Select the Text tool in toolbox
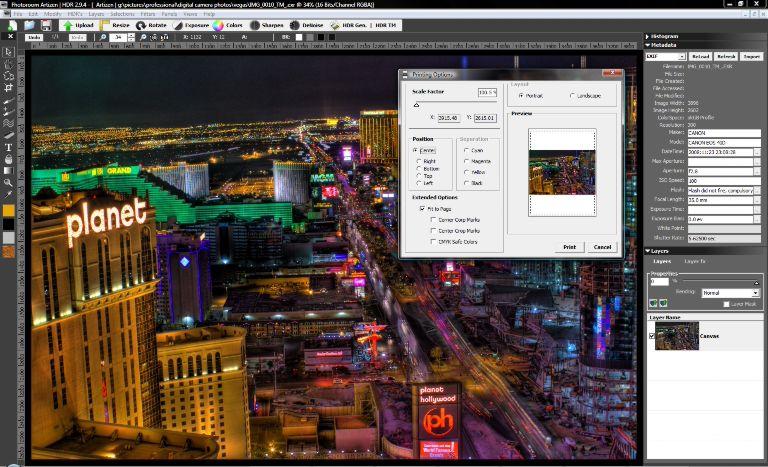Viewport: 768px width, 467px height. click(x=8, y=147)
